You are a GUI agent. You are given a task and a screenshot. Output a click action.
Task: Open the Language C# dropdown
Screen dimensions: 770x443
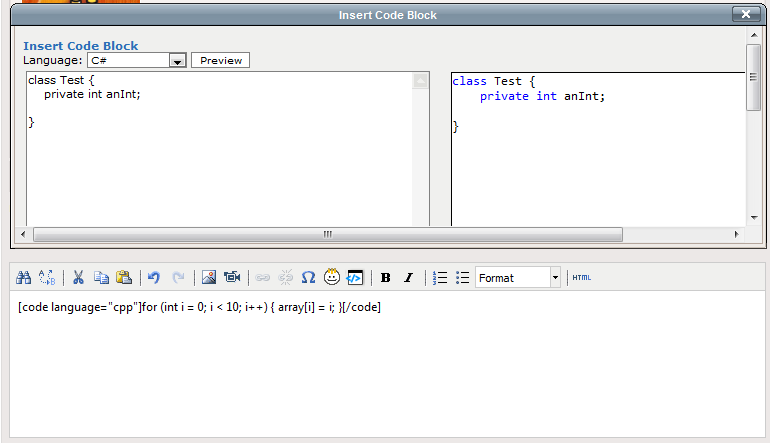(137, 60)
